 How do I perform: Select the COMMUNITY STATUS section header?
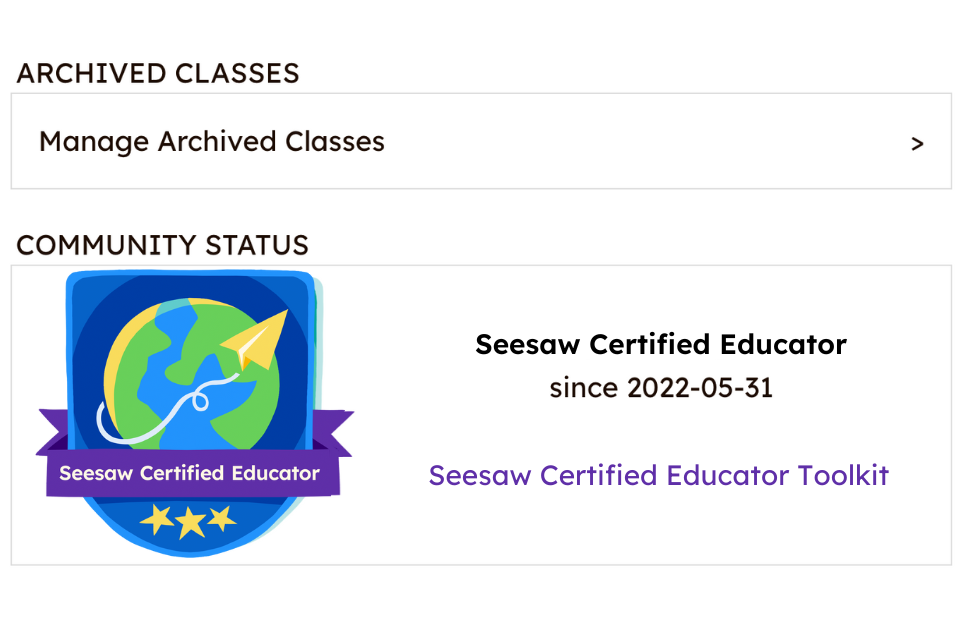click(x=162, y=245)
